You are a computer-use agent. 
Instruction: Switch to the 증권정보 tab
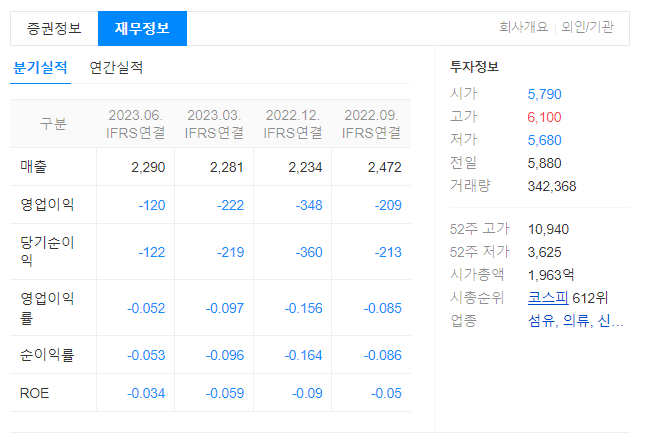pos(54,28)
